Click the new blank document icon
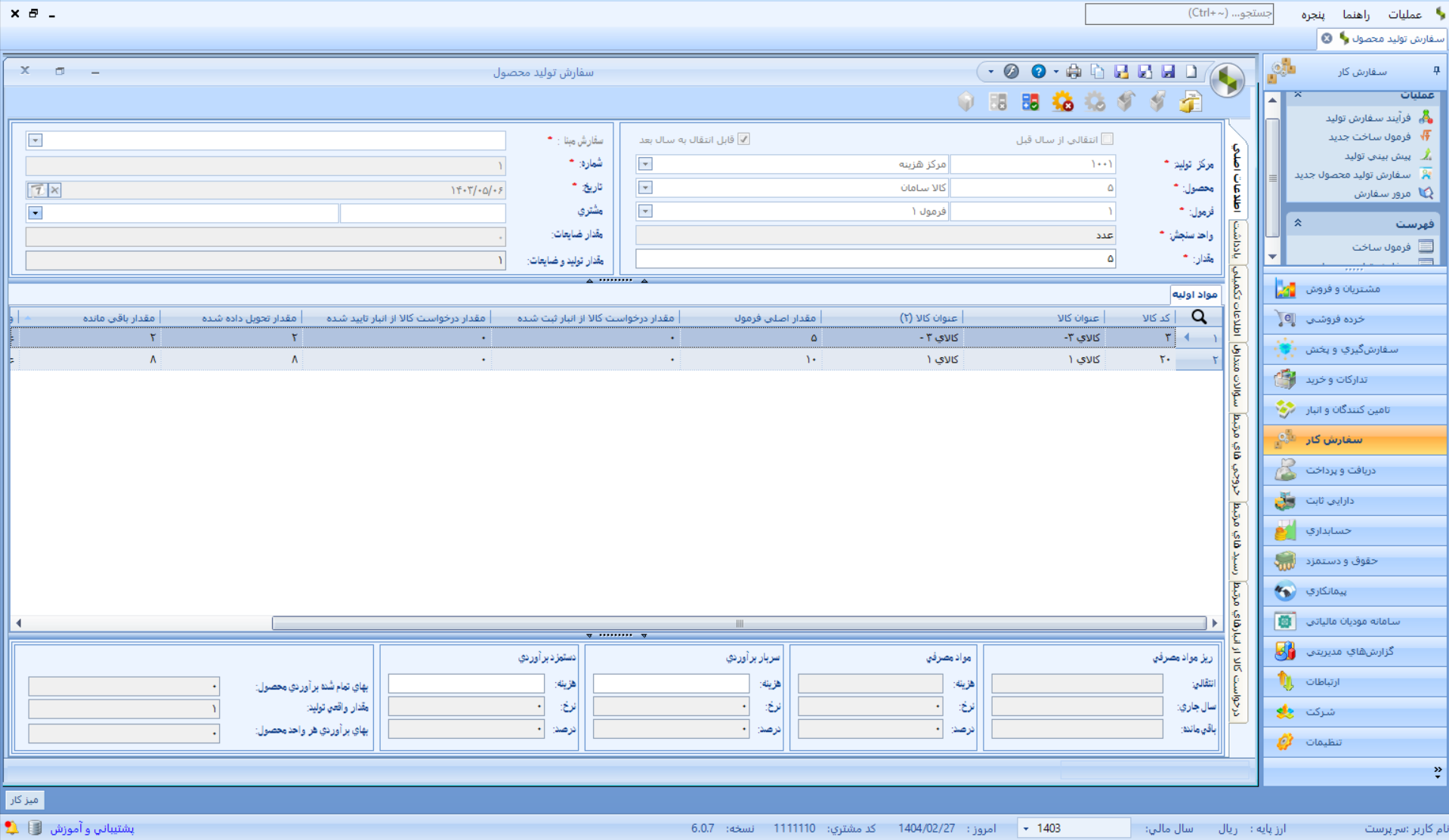 (1191, 72)
